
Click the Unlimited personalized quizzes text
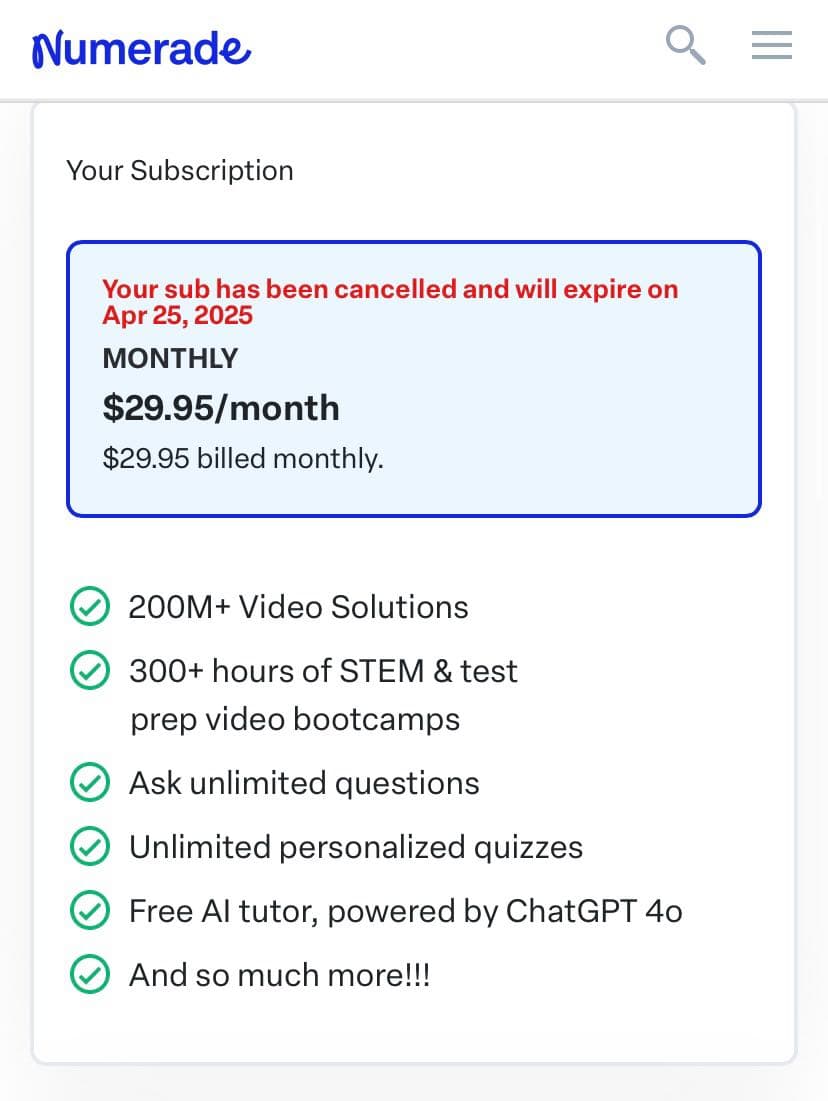click(x=356, y=847)
